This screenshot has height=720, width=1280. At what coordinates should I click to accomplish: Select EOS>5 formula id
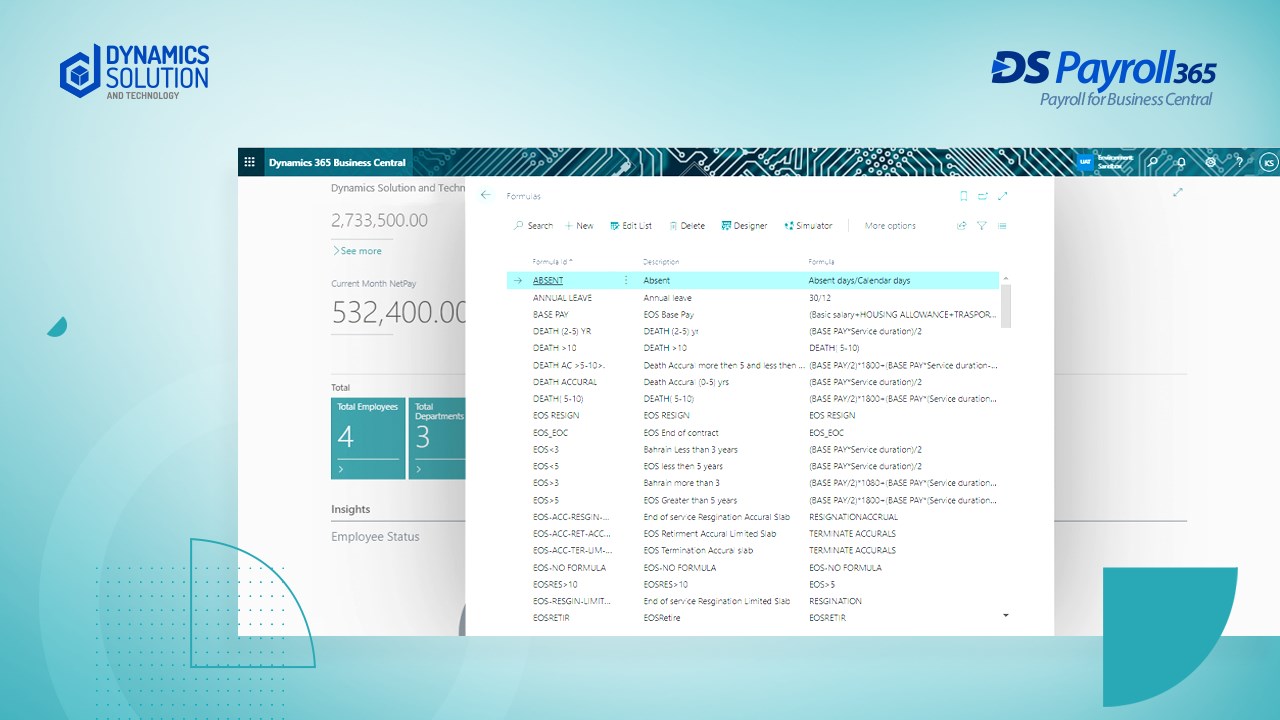pos(546,500)
